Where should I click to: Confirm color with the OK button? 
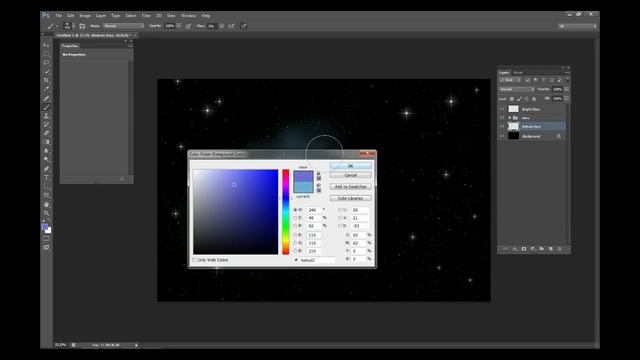pyautogui.click(x=351, y=166)
